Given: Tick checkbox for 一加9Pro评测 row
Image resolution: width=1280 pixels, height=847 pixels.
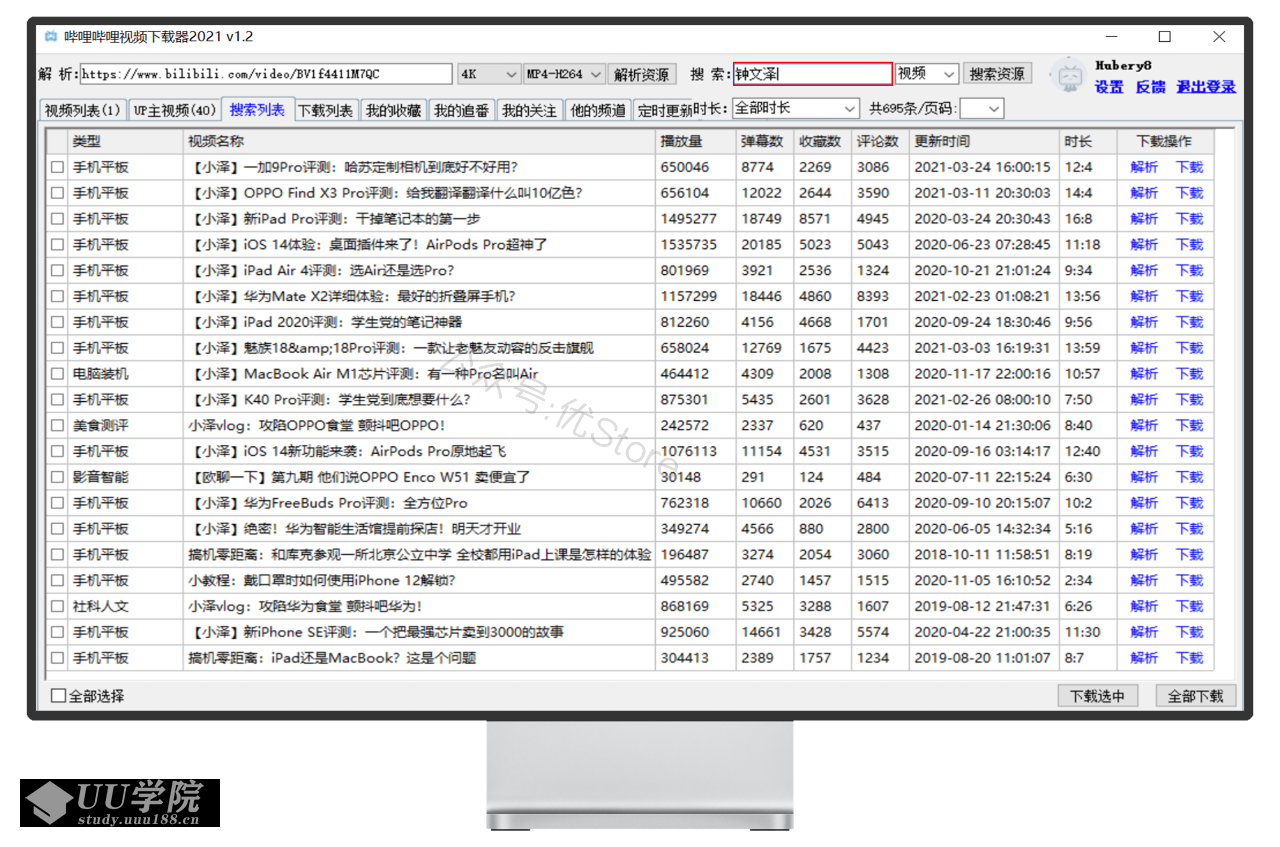Looking at the screenshot, I should coord(57,167).
